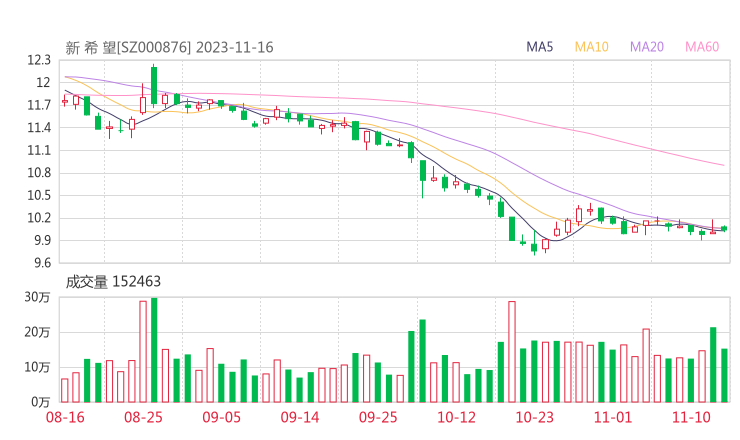Screen dimensions: 740x440
Task: Click the 12.3 price axis label
Action: (39, 60)
